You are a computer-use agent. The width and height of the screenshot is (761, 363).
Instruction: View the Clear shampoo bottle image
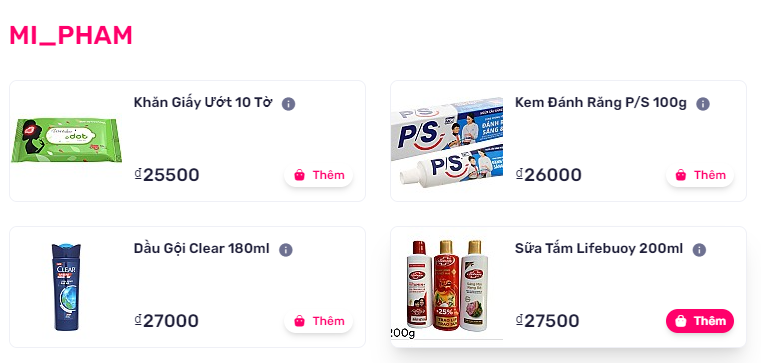[x=66, y=287]
